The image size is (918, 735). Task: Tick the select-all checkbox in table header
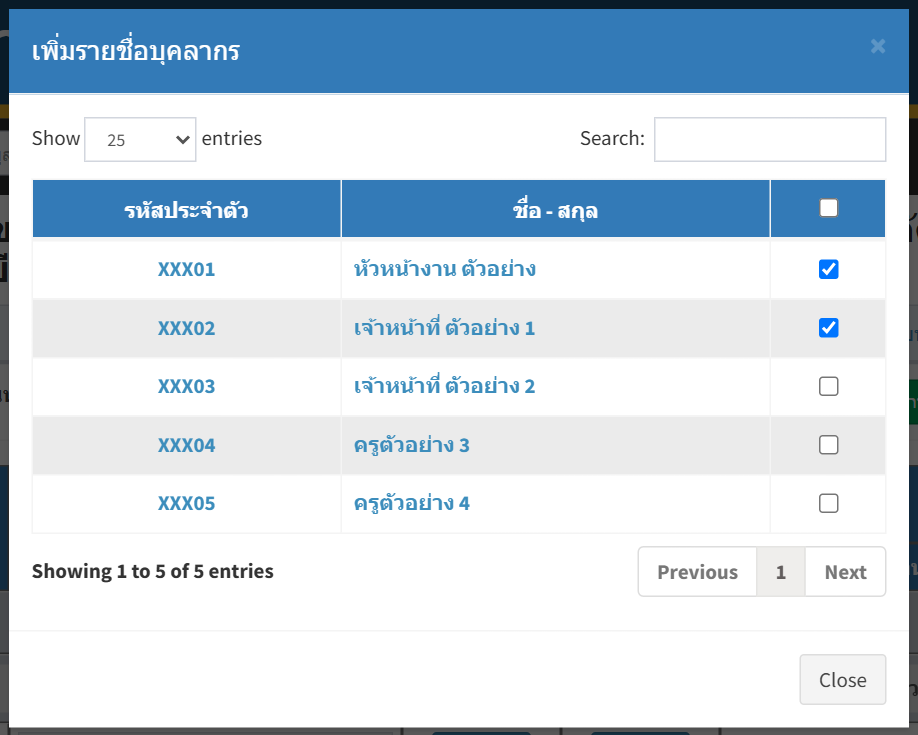828,208
